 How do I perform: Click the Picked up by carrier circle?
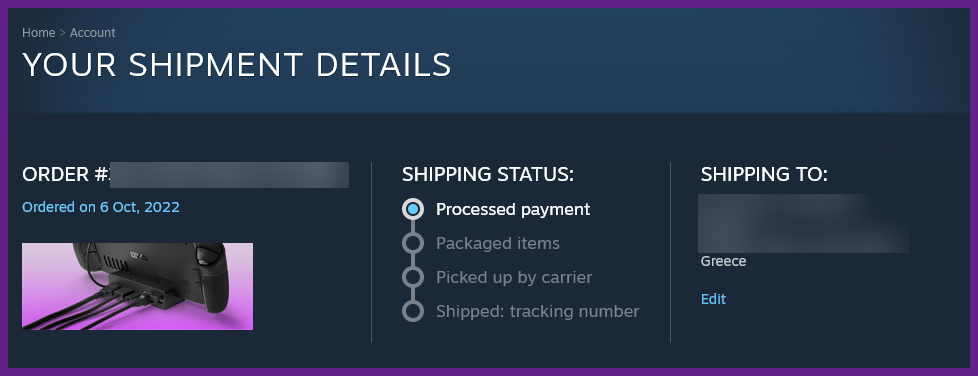click(x=413, y=277)
